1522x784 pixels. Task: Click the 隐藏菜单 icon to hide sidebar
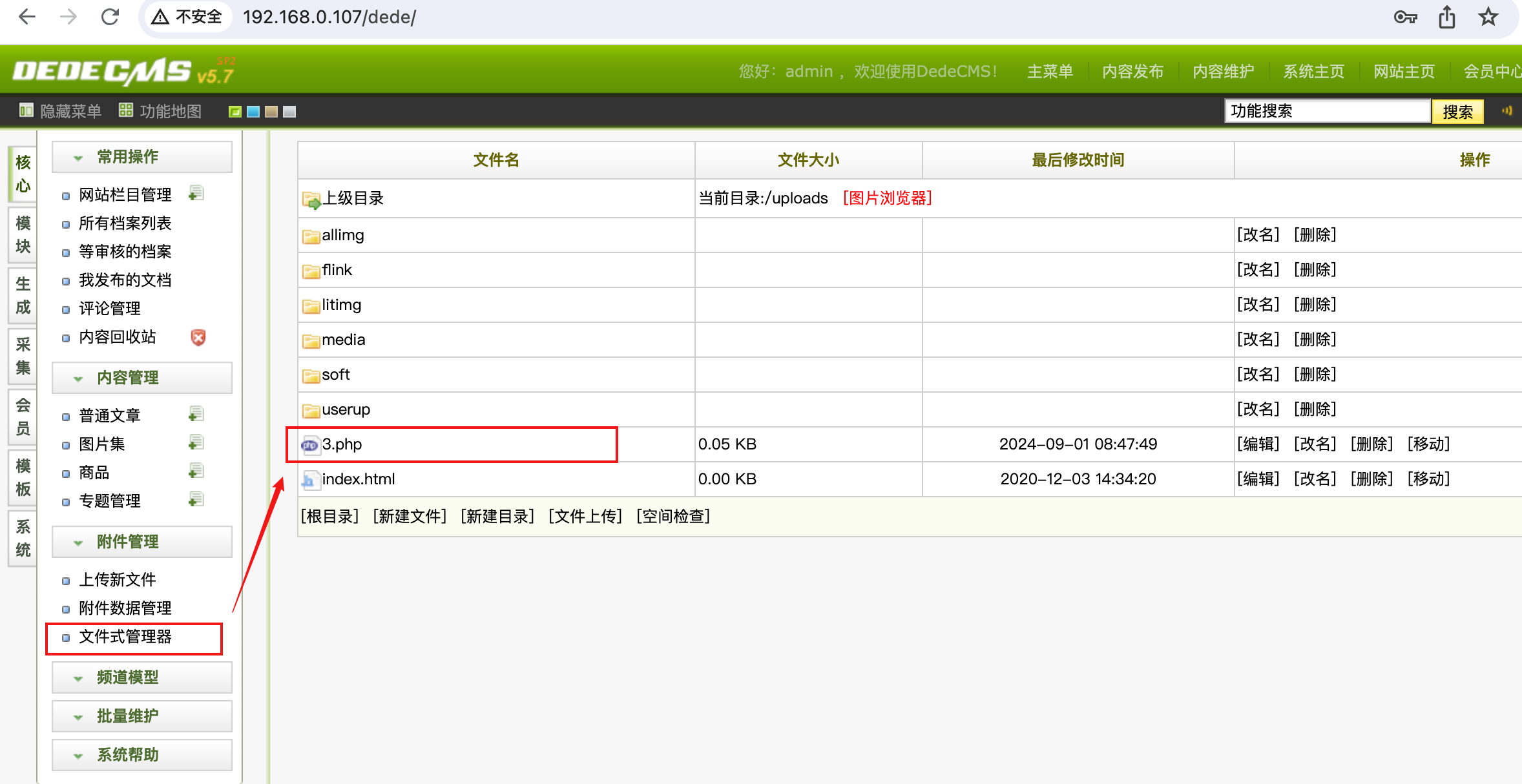(x=26, y=110)
